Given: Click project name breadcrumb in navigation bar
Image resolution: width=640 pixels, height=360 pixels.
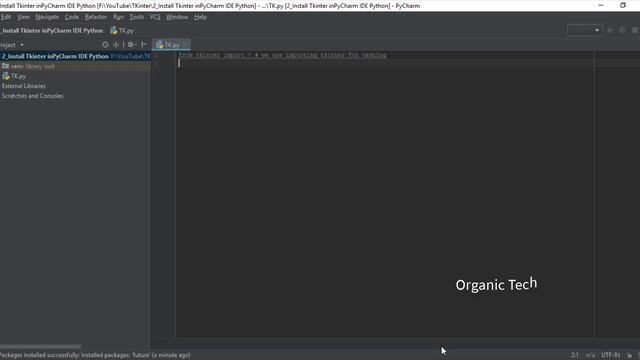Looking at the screenshot, I should point(52,31).
